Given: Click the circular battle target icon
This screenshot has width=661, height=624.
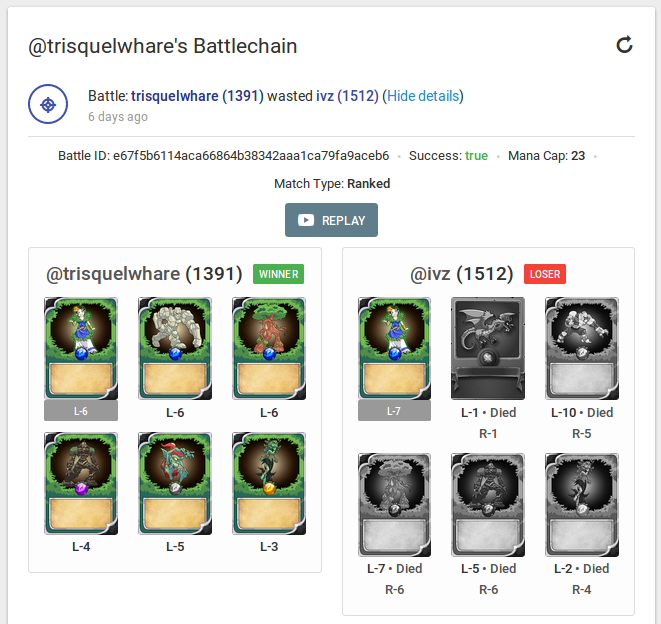Looking at the screenshot, I should [x=48, y=104].
